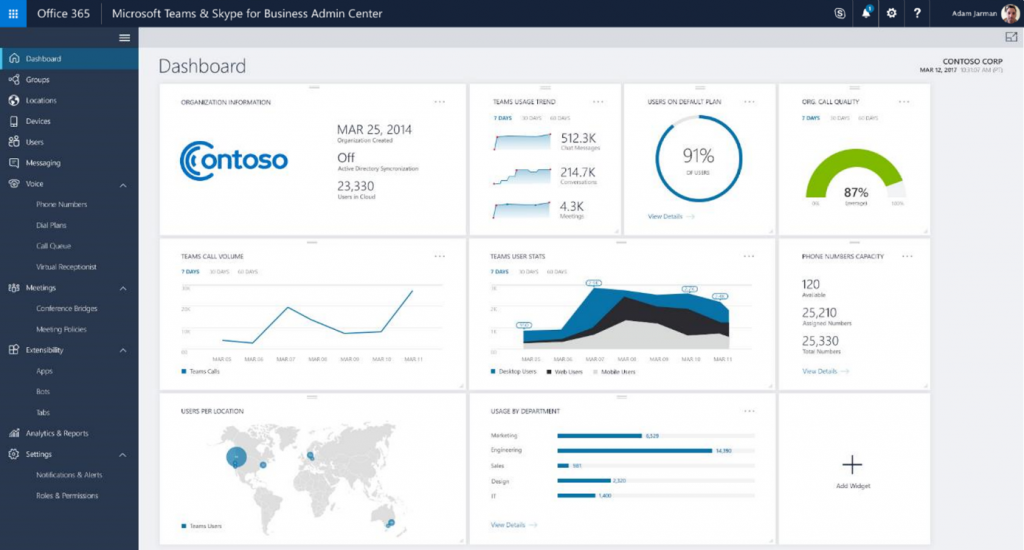This screenshot has width=1024, height=550.
Task: Click the large North America user bubble
Action: coord(236,457)
